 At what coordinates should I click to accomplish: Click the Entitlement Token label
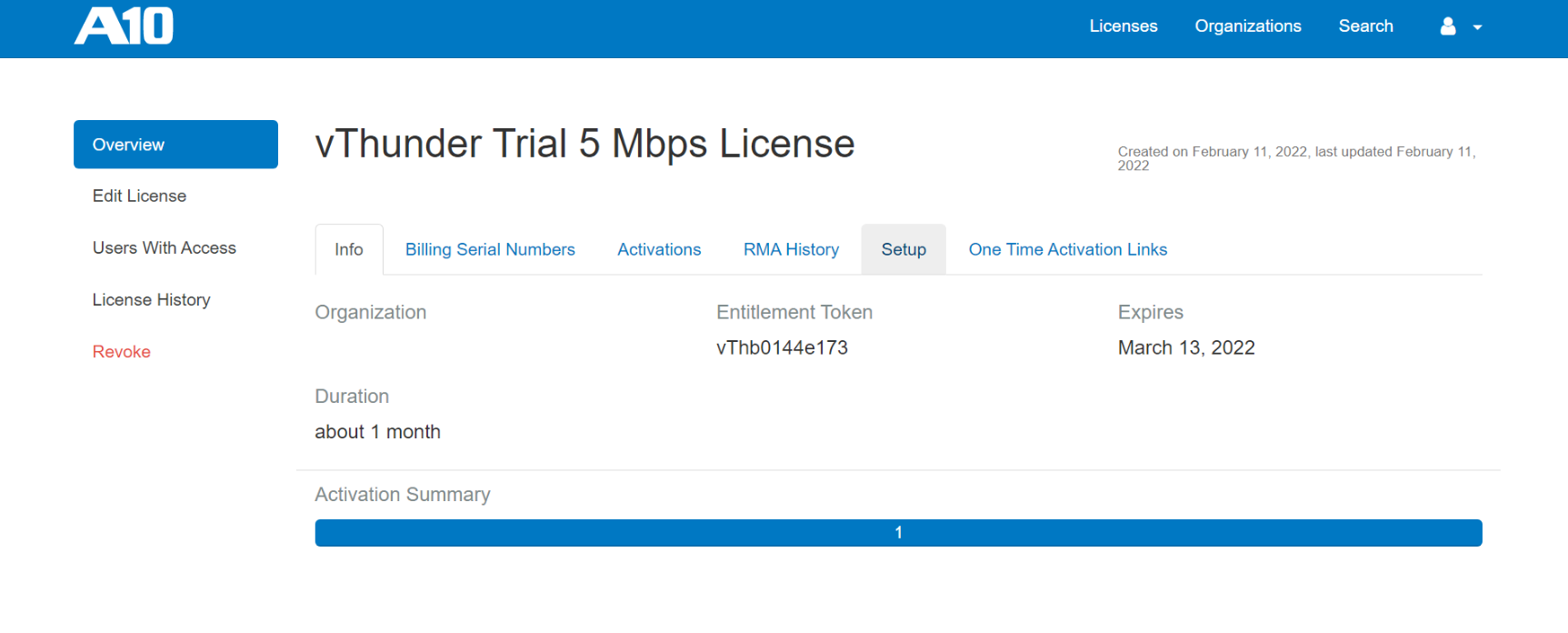[794, 312]
